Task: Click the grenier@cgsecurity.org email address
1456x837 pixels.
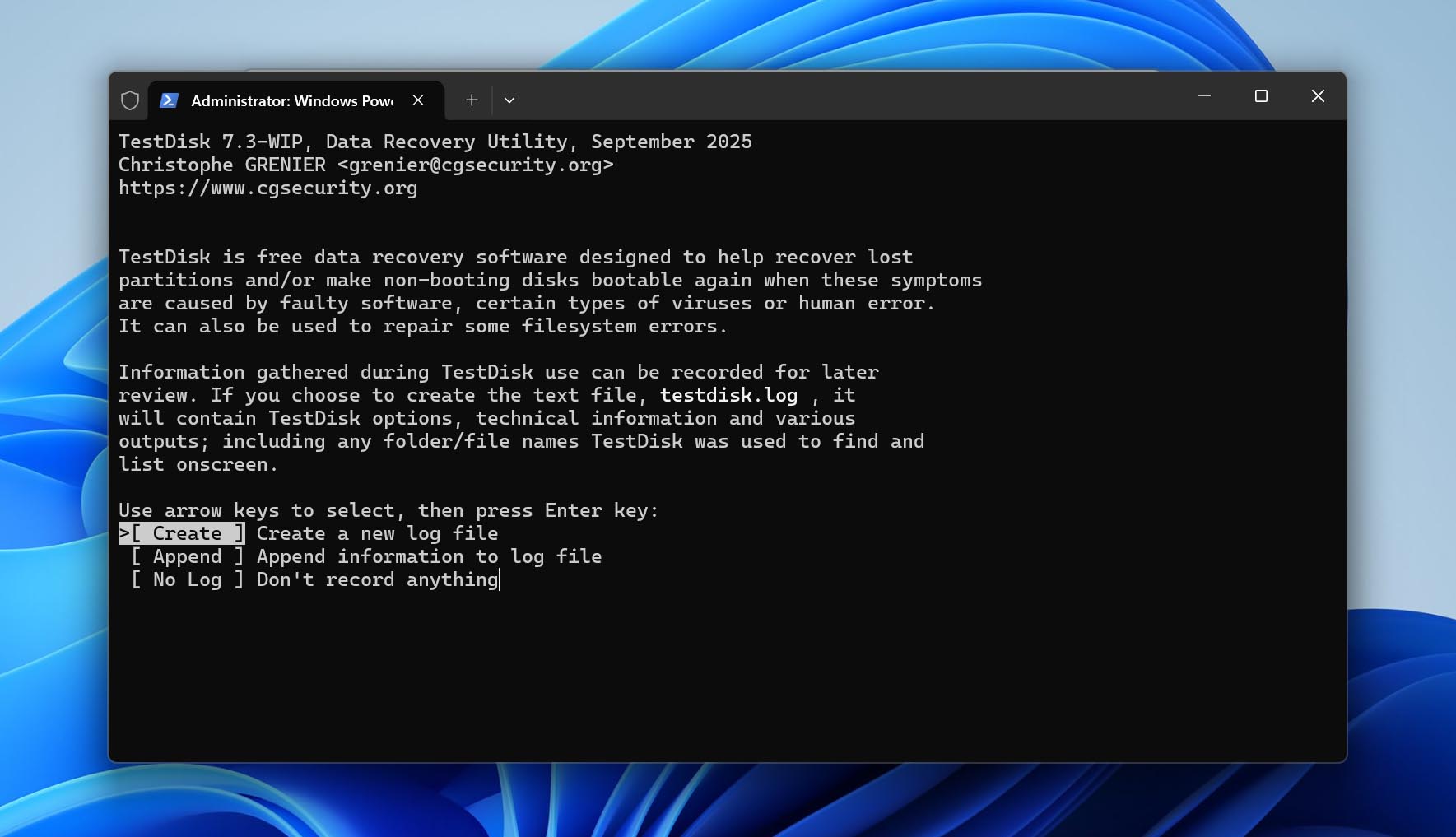Action: 476,165
